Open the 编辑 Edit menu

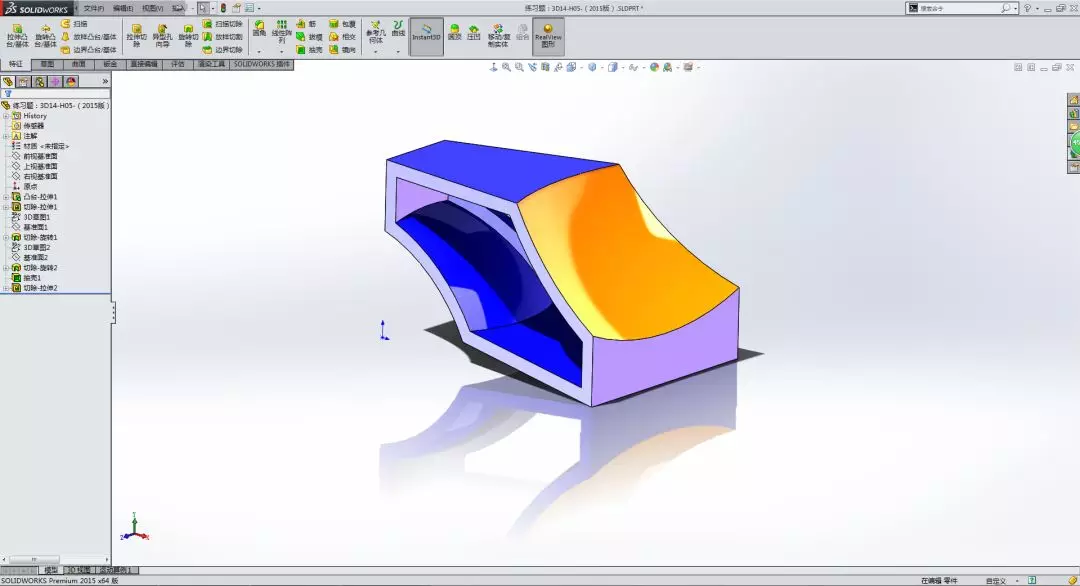tap(123, 8)
